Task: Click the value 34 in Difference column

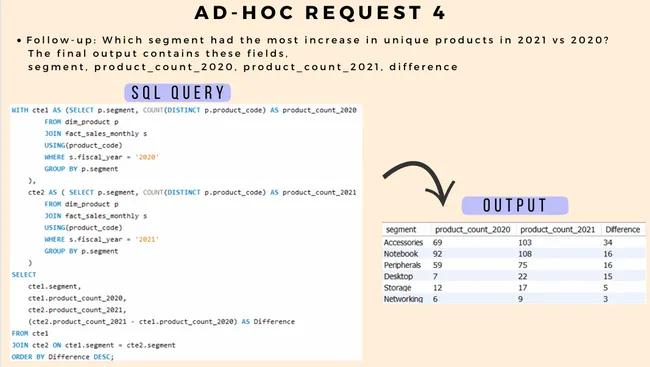Action: point(608,242)
